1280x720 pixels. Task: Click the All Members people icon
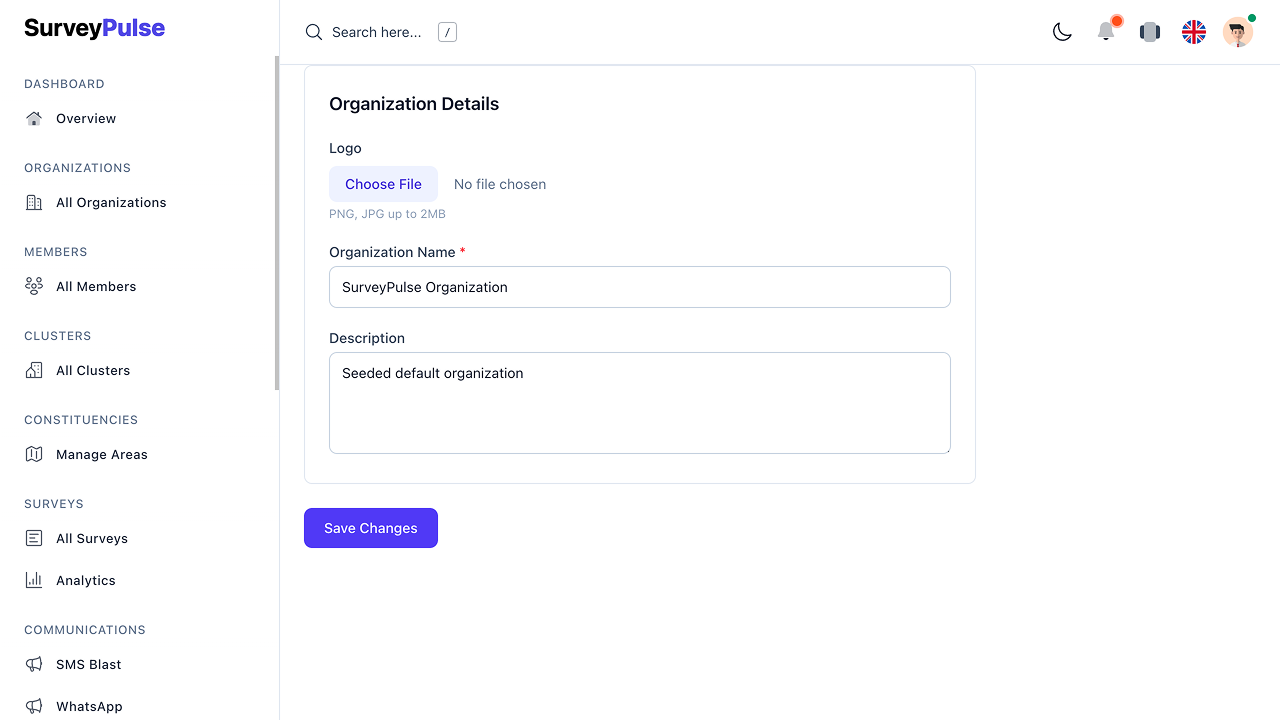tap(34, 286)
